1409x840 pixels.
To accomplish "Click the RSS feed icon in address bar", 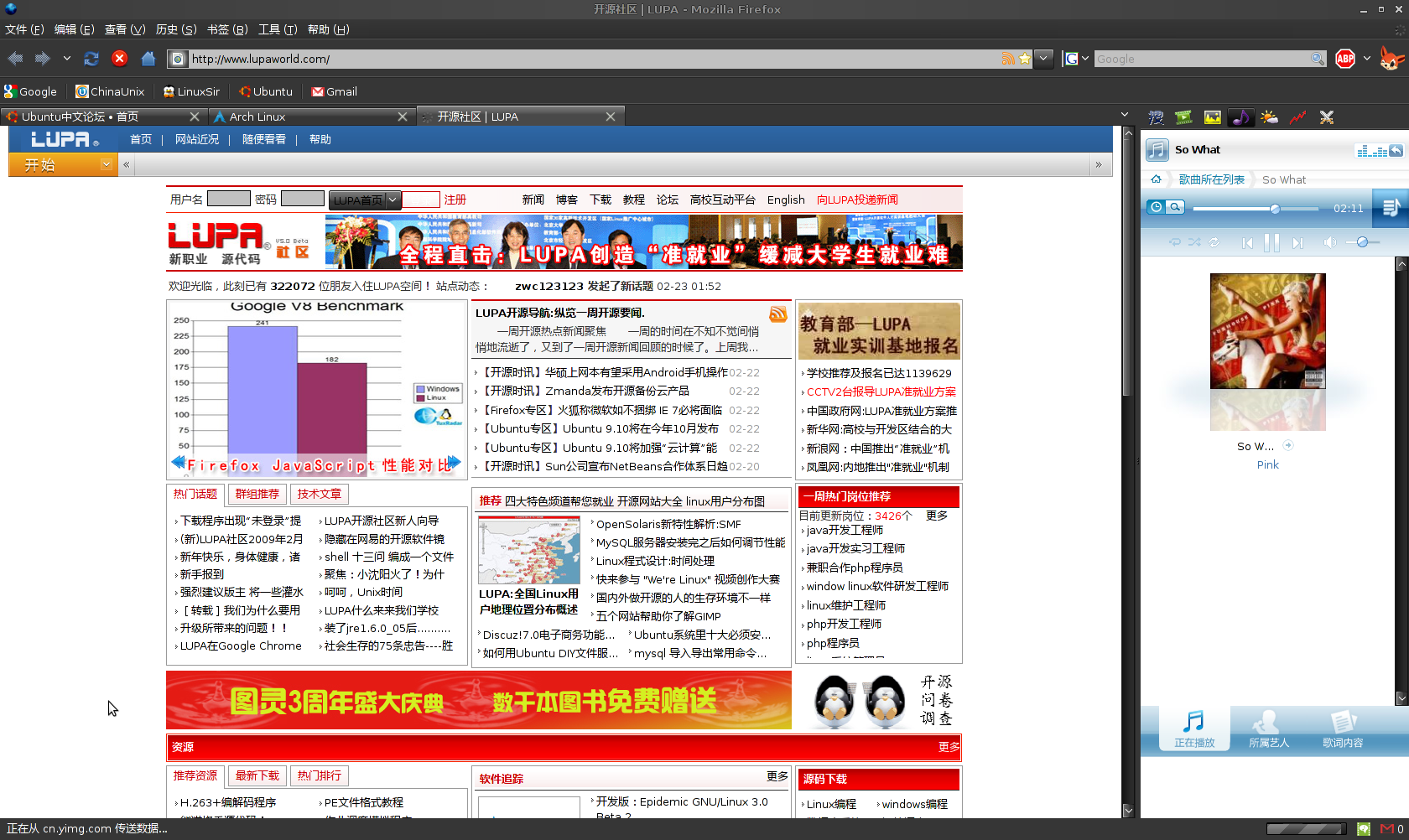I will tap(1008, 59).
